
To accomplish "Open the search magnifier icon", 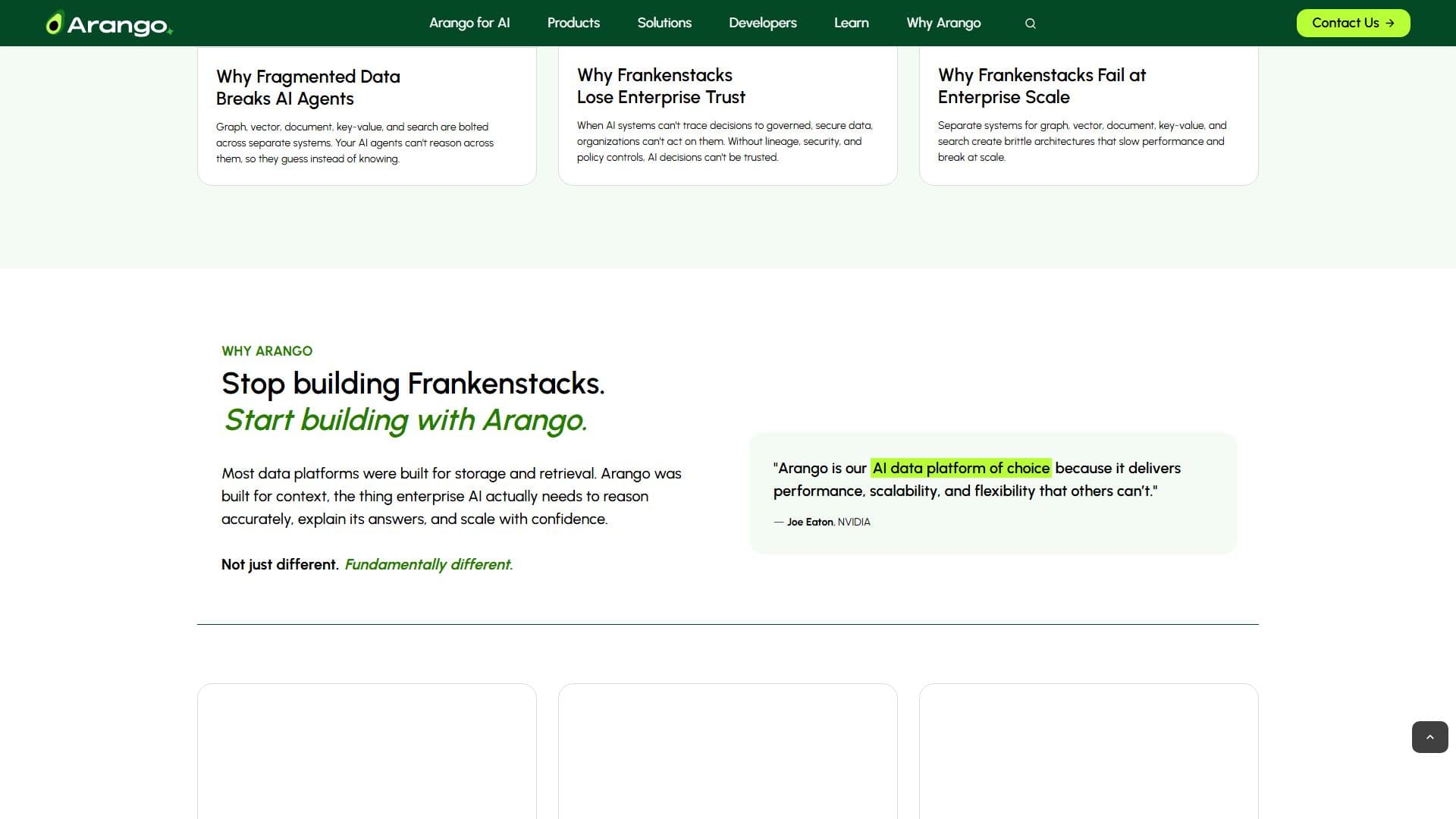I will tap(1030, 24).
